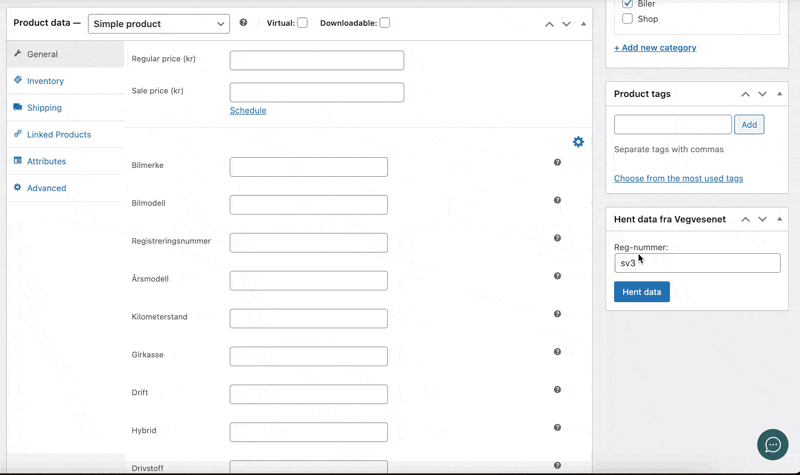Image resolution: width=800 pixels, height=475 pixels.
Task: Open help tip next to product type
Action: 243,22
